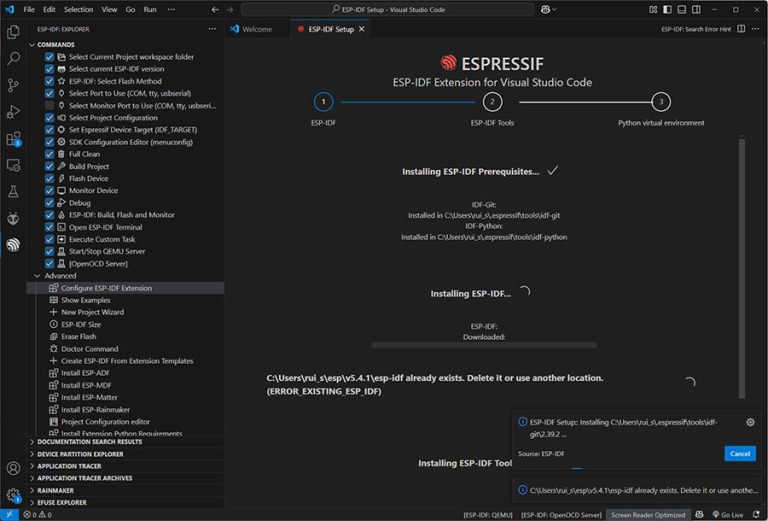Open the Explorer view in activity bar
This screenshot has height=521, width=768.
tap(13, 32)
